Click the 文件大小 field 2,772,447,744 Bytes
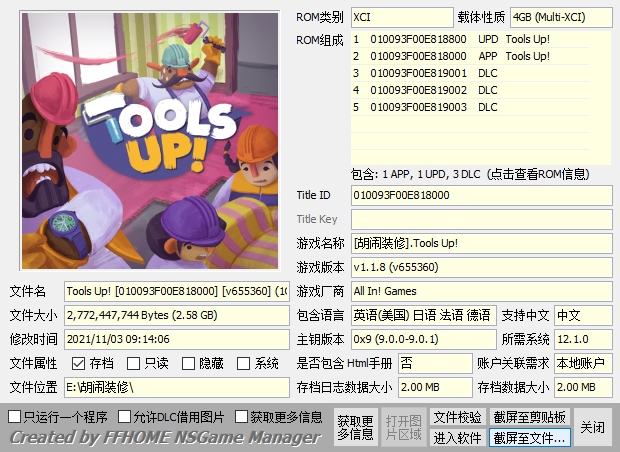 click(x=177, y=316)
